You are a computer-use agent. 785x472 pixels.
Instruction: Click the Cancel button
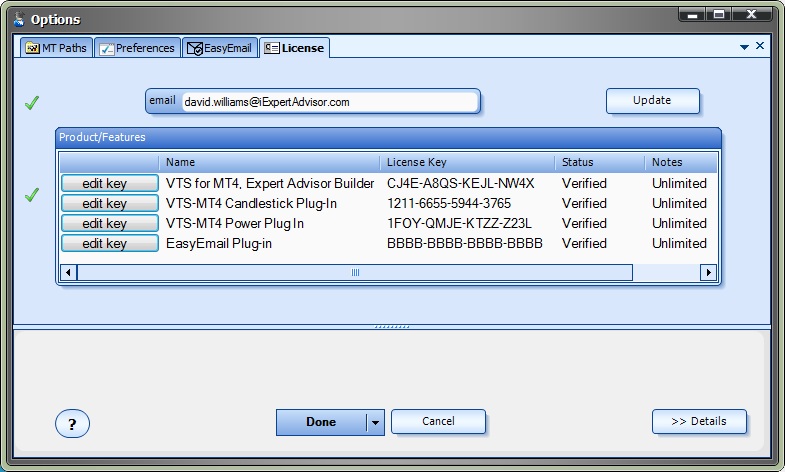click(x=438, y=421)
